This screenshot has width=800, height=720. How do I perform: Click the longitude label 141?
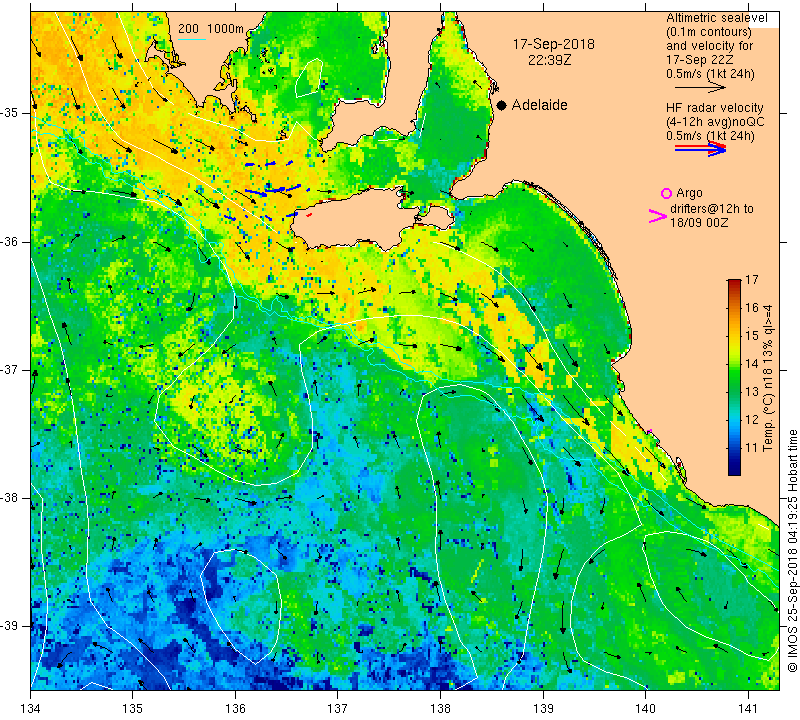[748, 709]
